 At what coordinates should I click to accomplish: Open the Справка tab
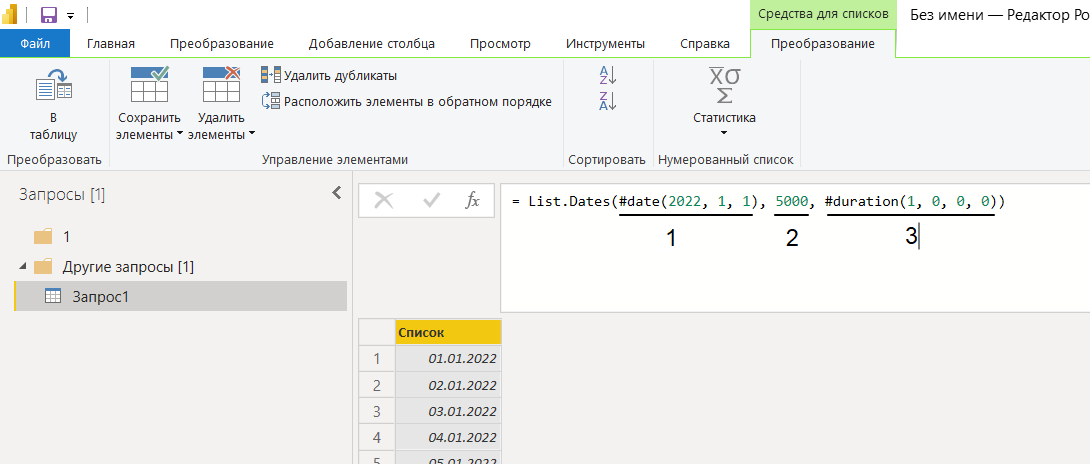coord(705,44)
